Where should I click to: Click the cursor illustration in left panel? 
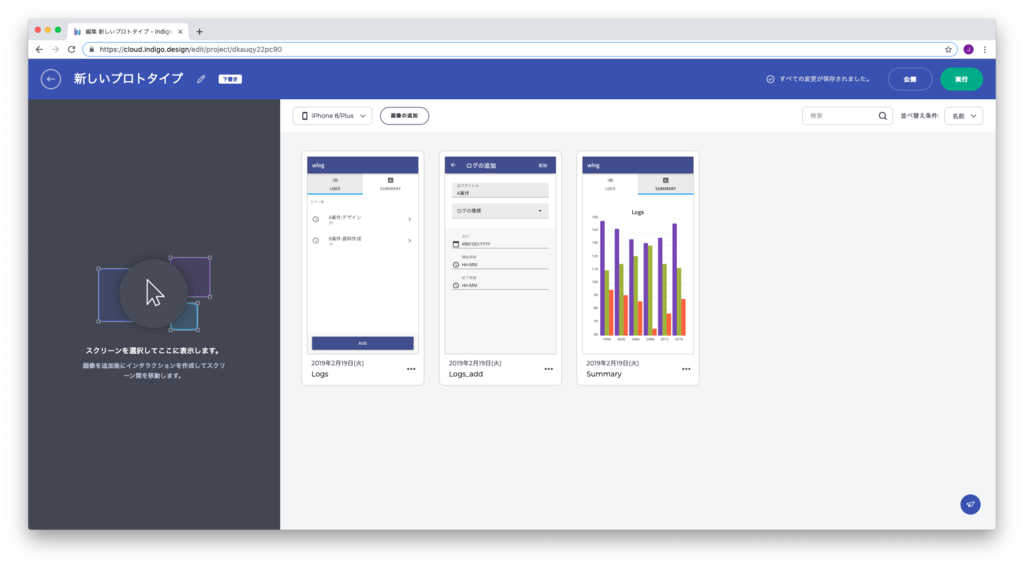click(x=154, y=293)
